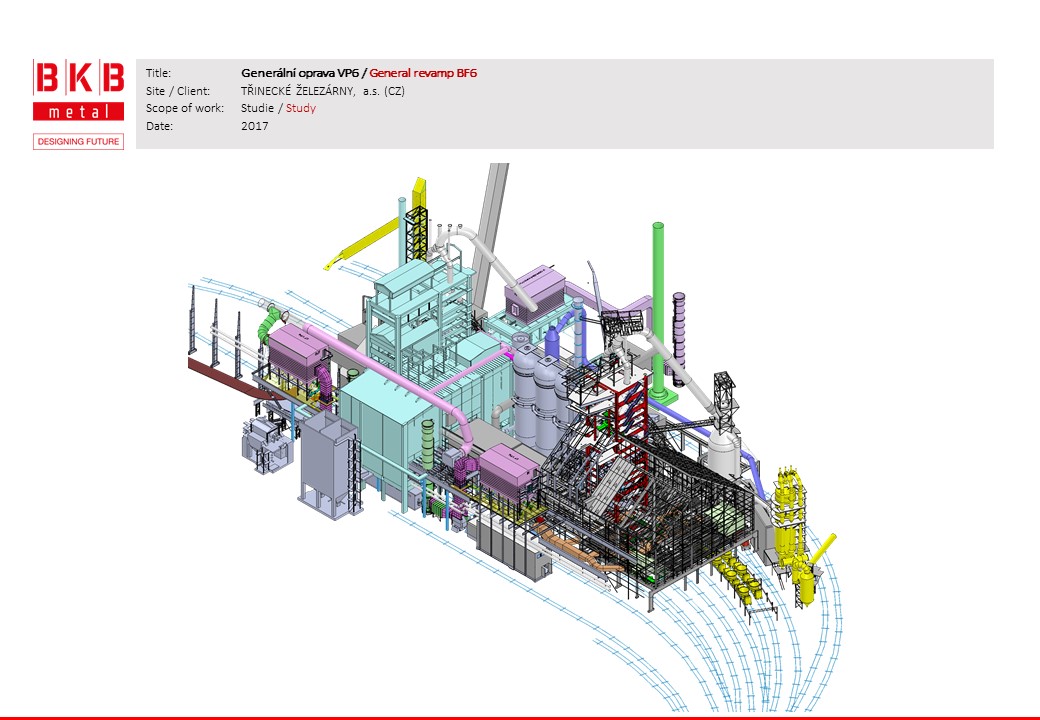Click the "Site / Client:" label
This screenshot has height=720, width=1040.
click(x=178, y=91)
